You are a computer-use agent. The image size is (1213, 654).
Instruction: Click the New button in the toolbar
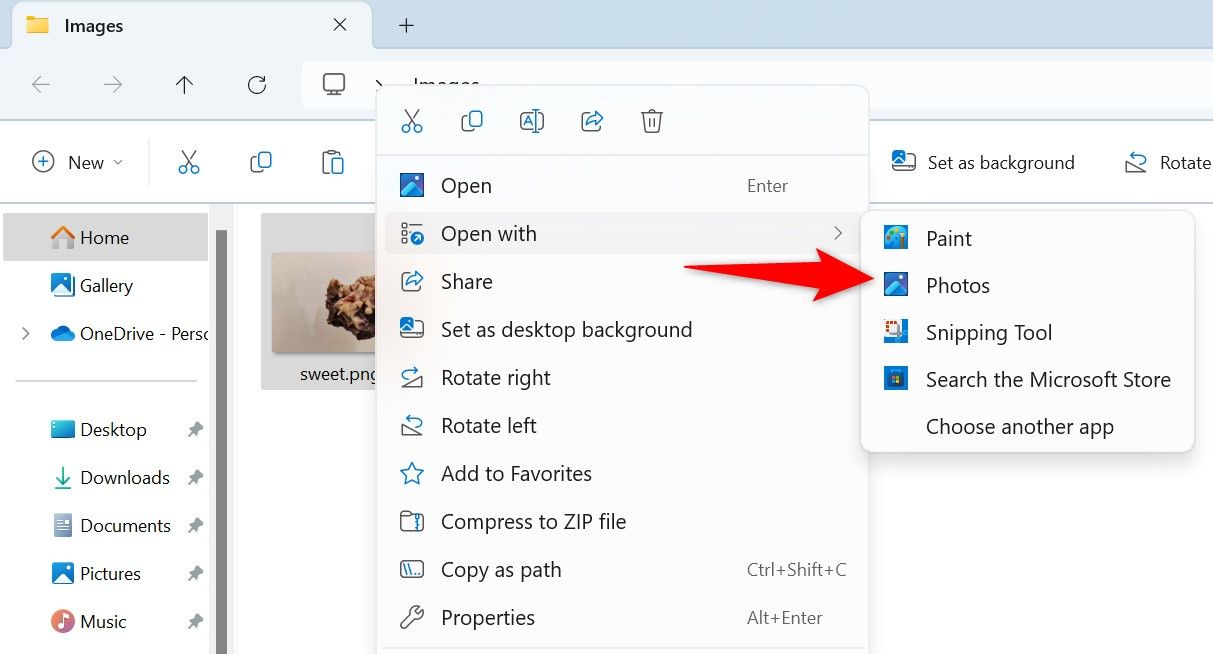pyautogui.click(x=78, y=162)
